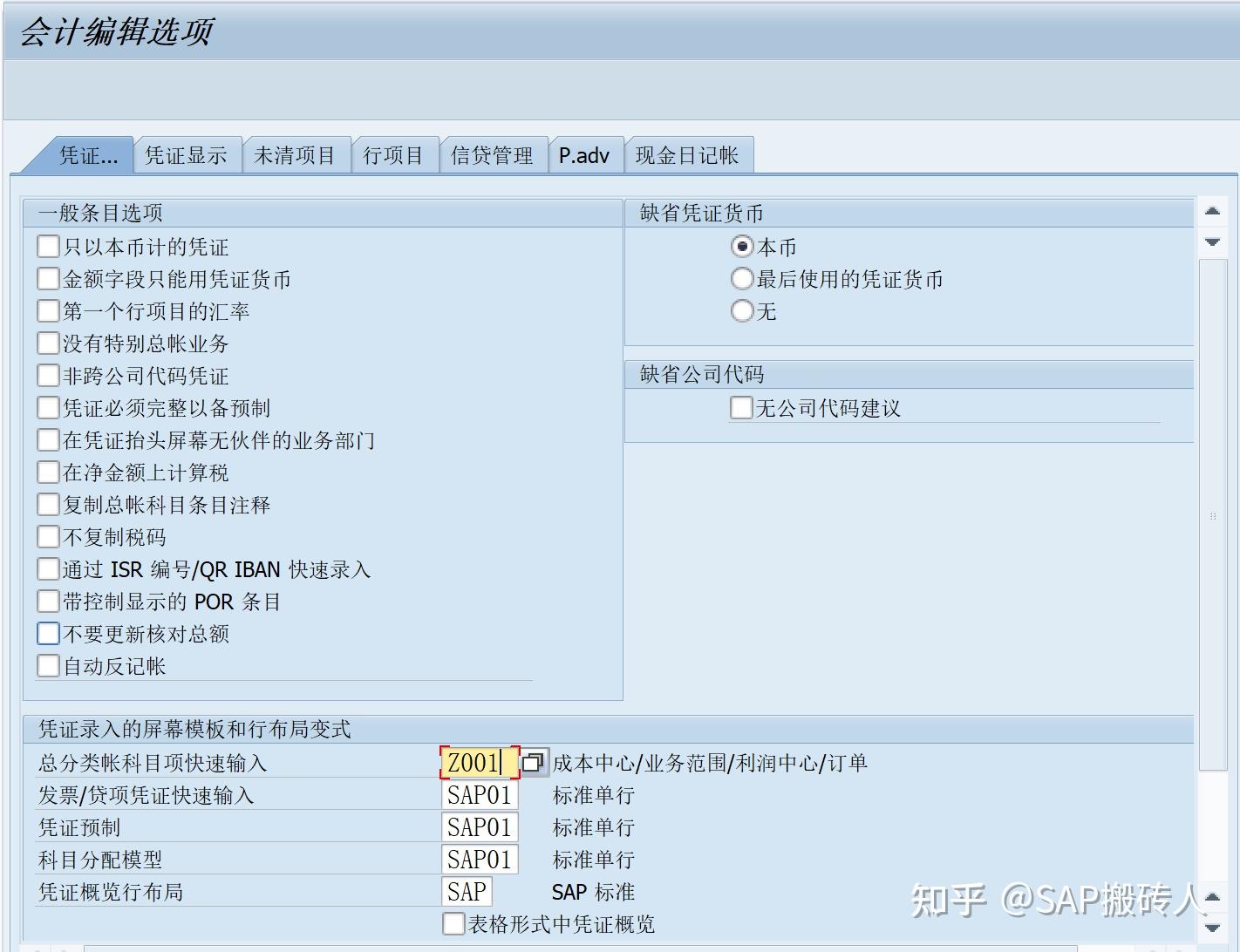Check the 无公司代码建议 box
Screen dimensions: 1240x952
(740, 406)
